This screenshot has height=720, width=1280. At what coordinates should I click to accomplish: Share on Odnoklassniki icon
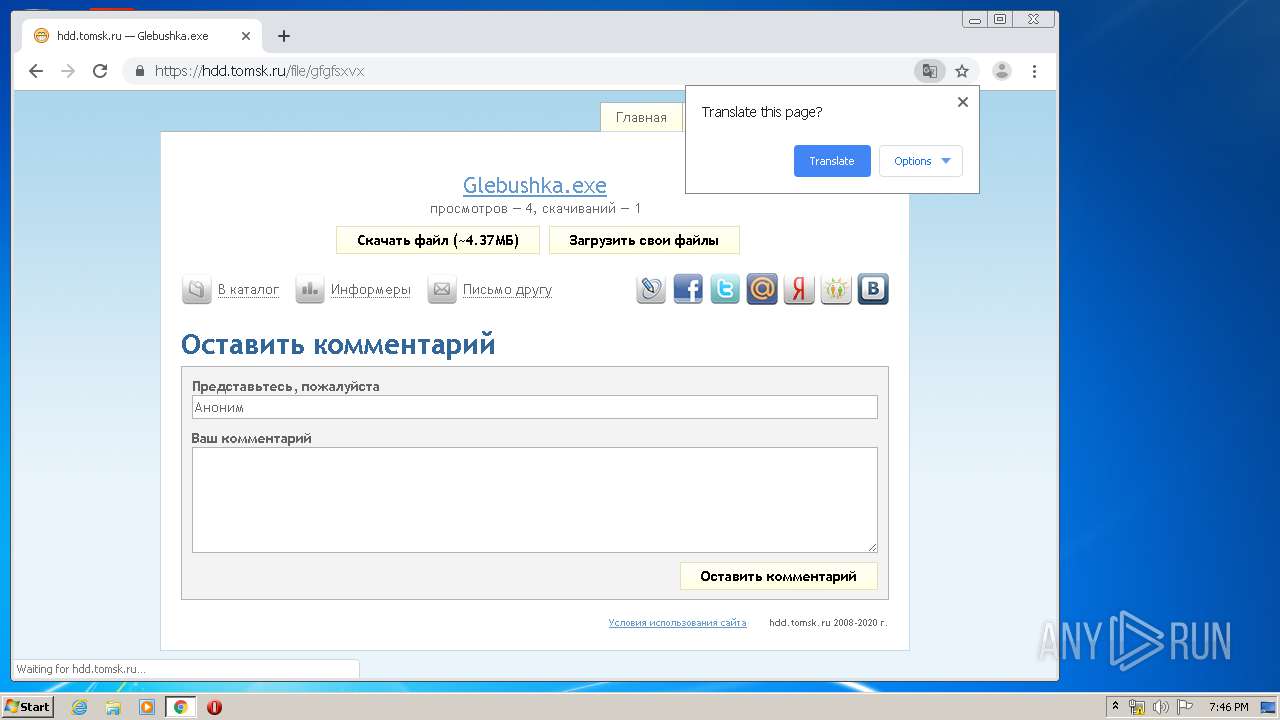coord(836,289)
